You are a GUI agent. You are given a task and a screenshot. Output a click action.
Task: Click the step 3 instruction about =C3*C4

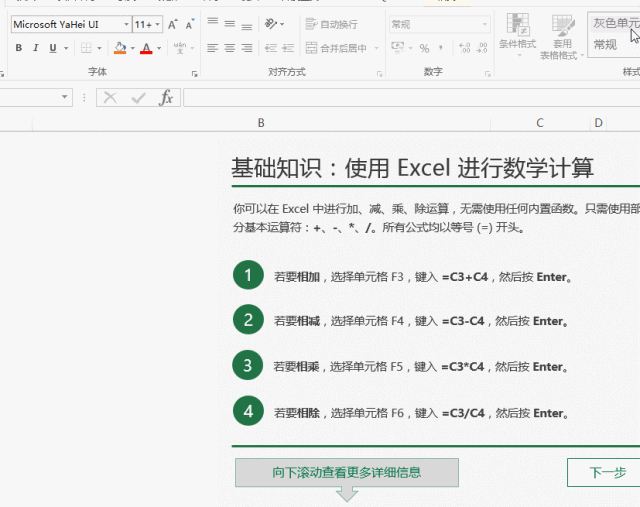tap(421, 367)
